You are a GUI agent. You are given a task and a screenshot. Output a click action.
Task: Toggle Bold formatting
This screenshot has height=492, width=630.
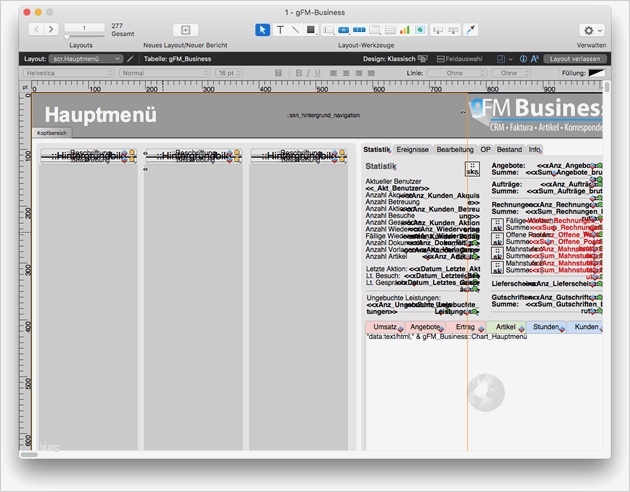click(299, 73)
